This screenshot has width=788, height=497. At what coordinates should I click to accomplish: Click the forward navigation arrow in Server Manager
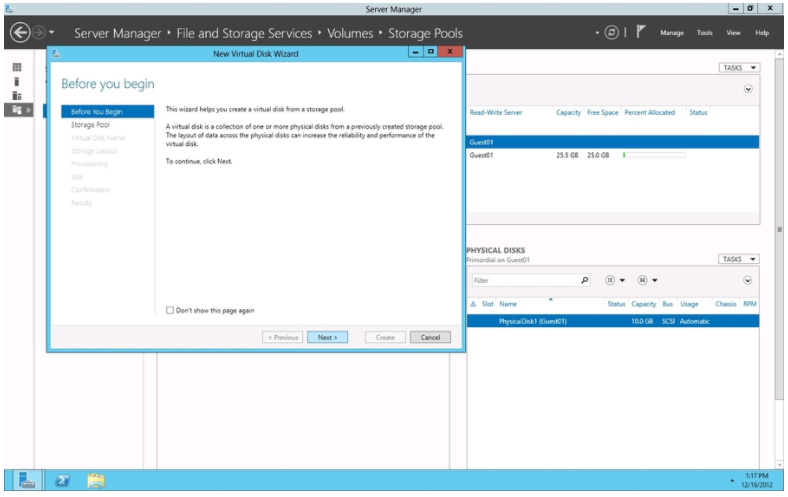tap(38, 33)
